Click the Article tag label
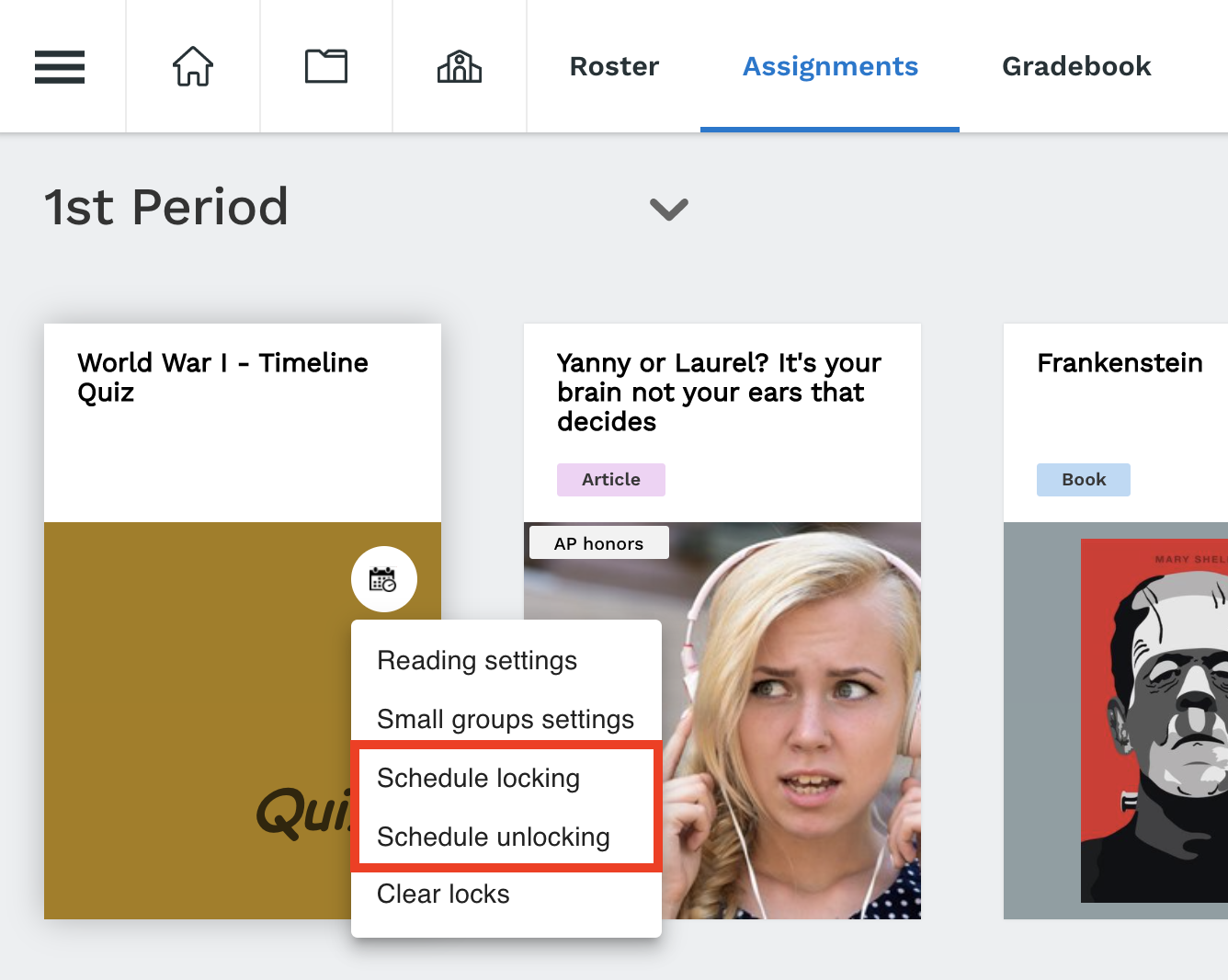 [611, 480]
